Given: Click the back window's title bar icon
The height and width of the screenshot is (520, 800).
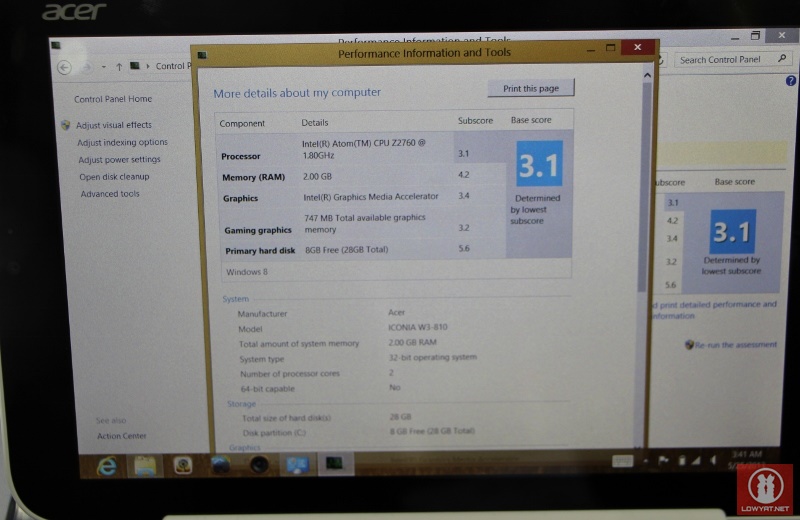Looking at the screenshot, I should pos(56,45).
